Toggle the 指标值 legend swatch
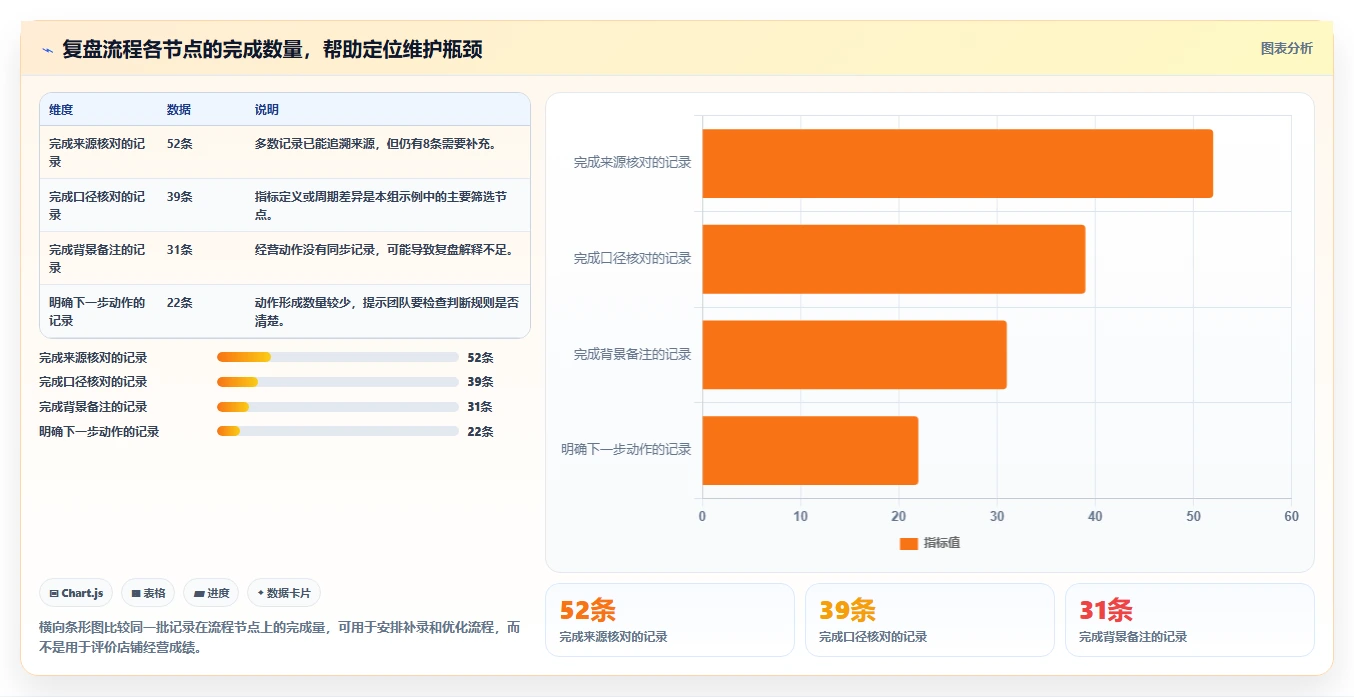Image resolution: width=1354 pixels, height=697 pixels. click(x=908, y=543)
